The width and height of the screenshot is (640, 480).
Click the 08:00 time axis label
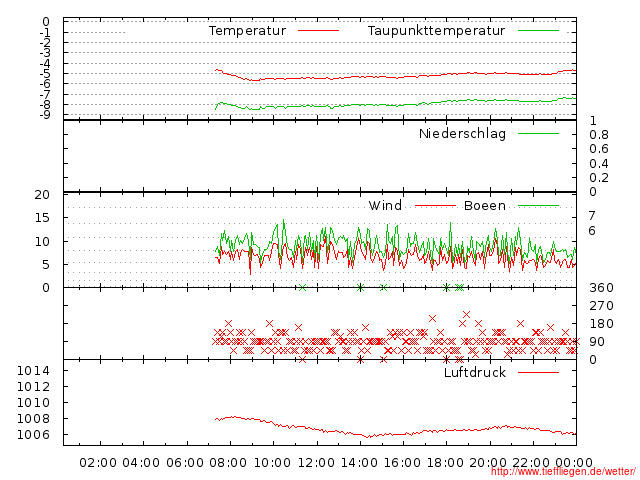(x=228, y=463)
